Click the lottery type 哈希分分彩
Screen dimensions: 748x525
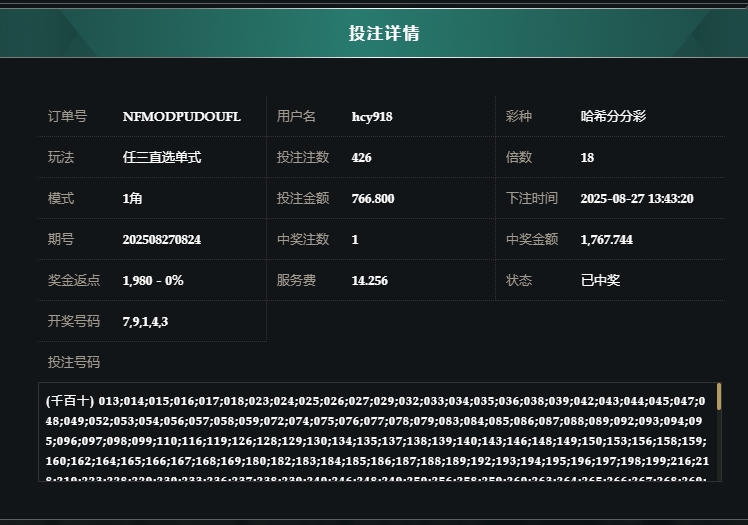pos(613,116)
